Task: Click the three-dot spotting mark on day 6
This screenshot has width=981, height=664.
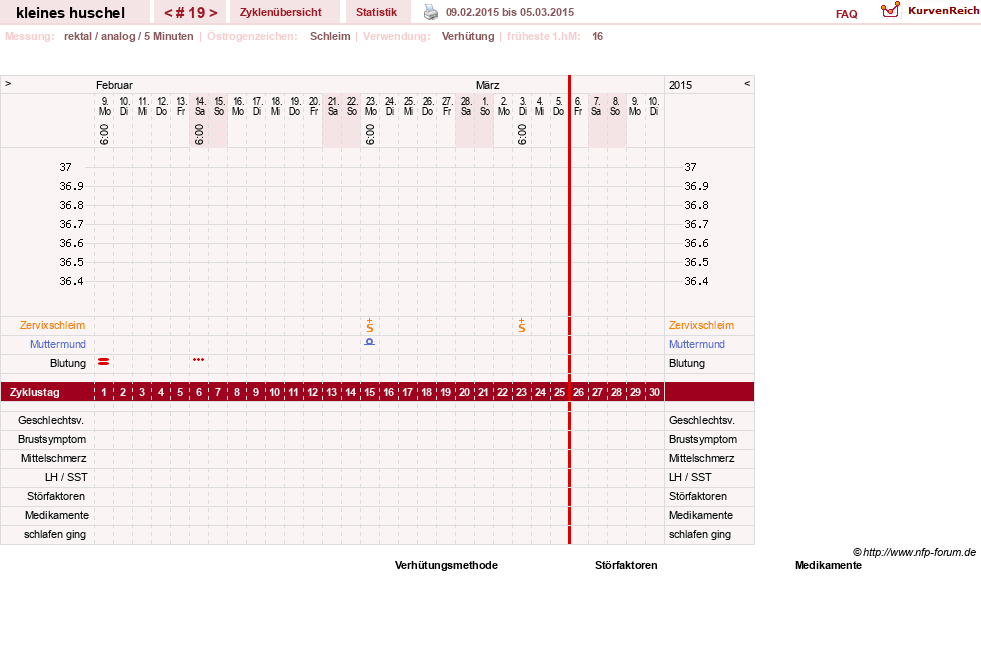Action: [x=199, y=360]
